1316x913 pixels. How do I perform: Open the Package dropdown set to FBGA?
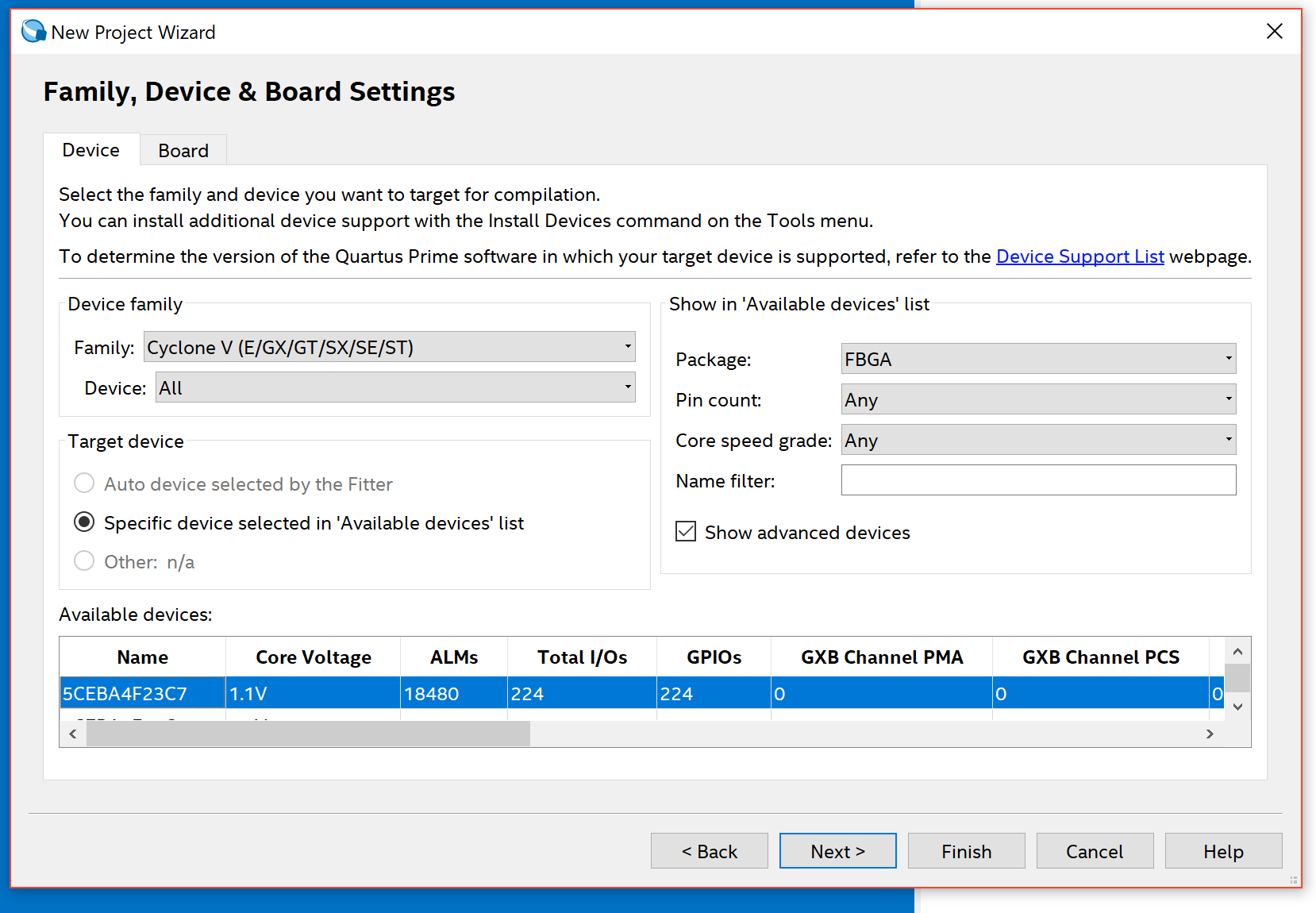(x=1038, y=359)
